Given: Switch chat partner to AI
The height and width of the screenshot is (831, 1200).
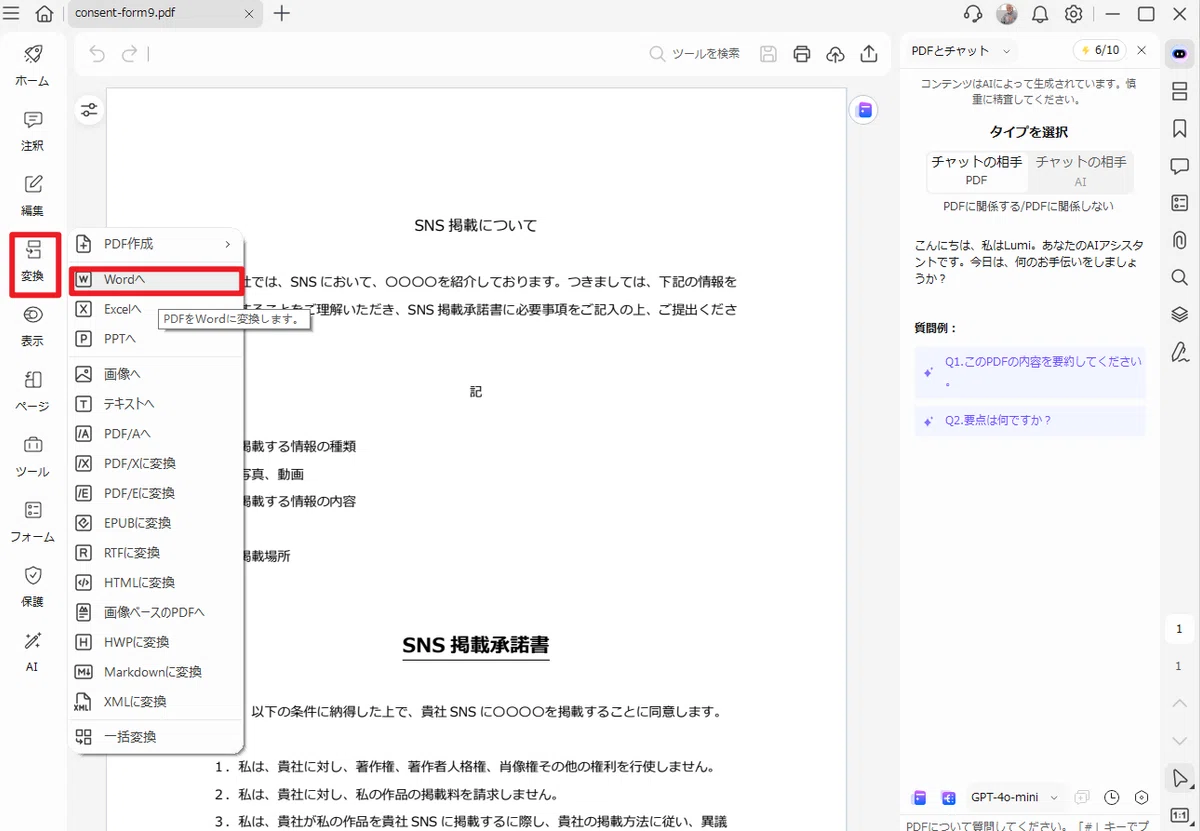Looking at the screenshot, I should (1080, 171).
